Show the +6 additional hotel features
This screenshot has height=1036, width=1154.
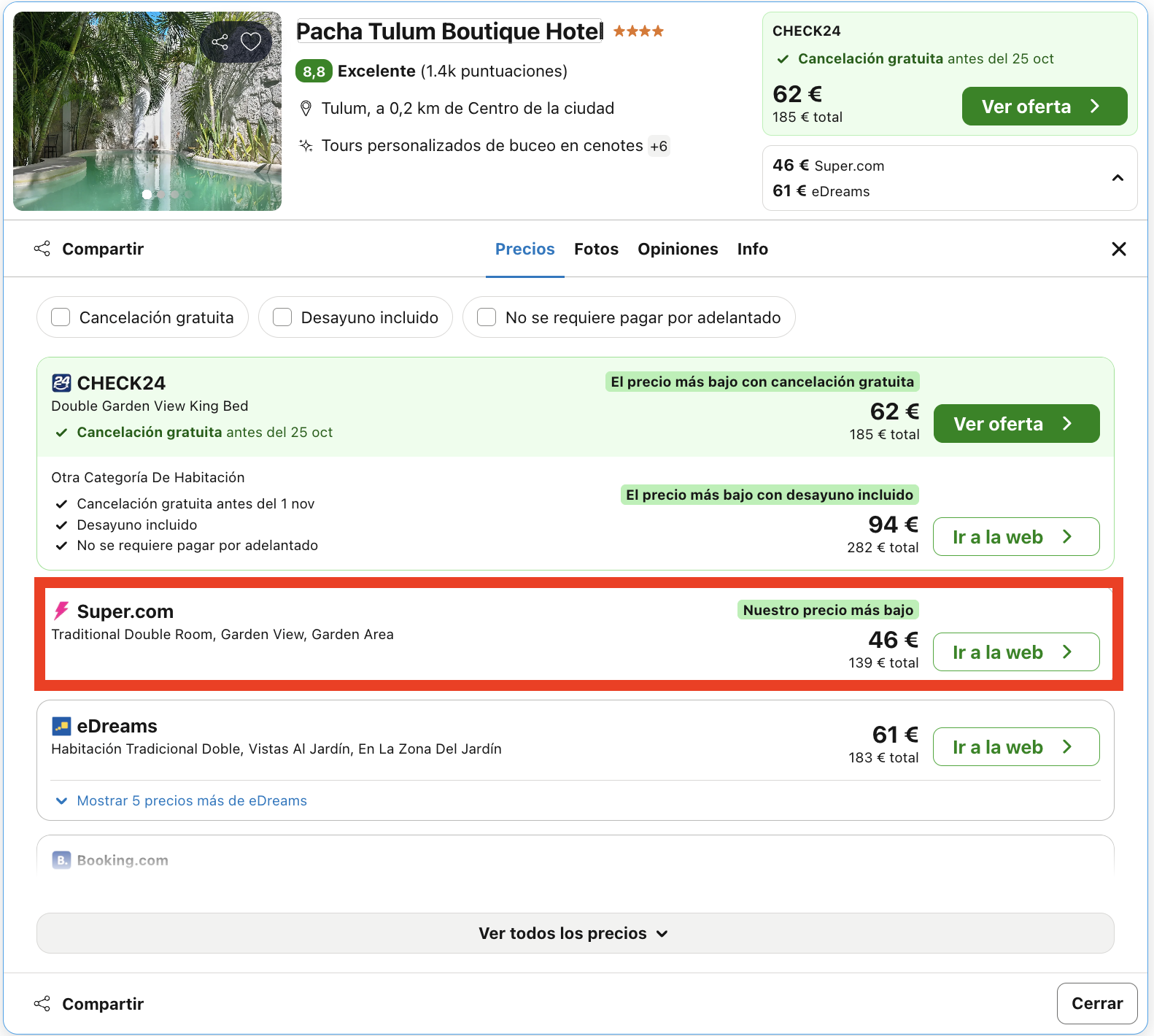(659, 146)
